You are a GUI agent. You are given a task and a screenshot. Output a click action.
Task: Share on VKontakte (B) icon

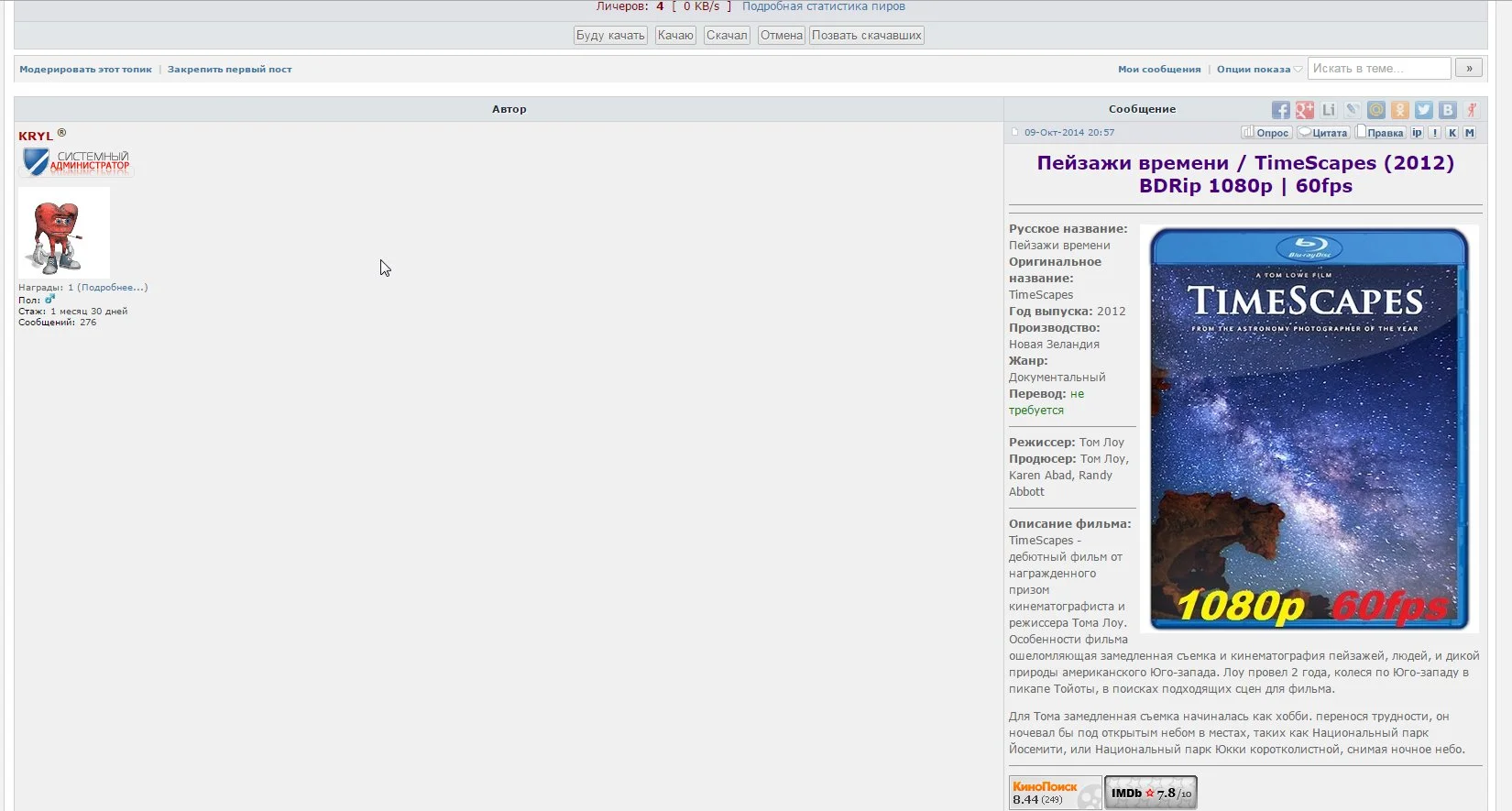point(1448,110)
